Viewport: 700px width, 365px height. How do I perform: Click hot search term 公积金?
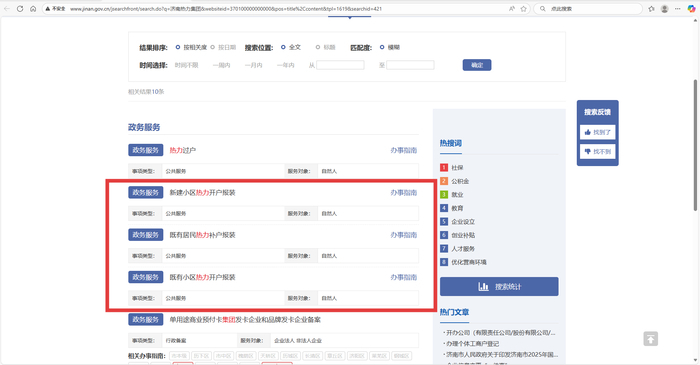pos(460,181)
